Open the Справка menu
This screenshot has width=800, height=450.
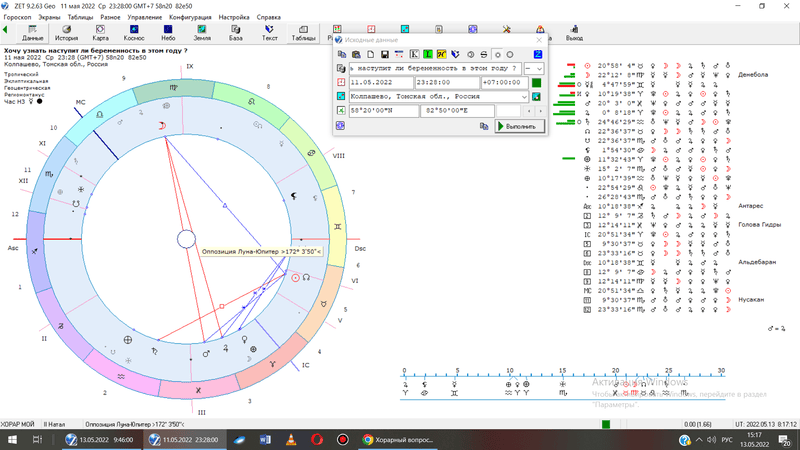click(x=268, y=18)
